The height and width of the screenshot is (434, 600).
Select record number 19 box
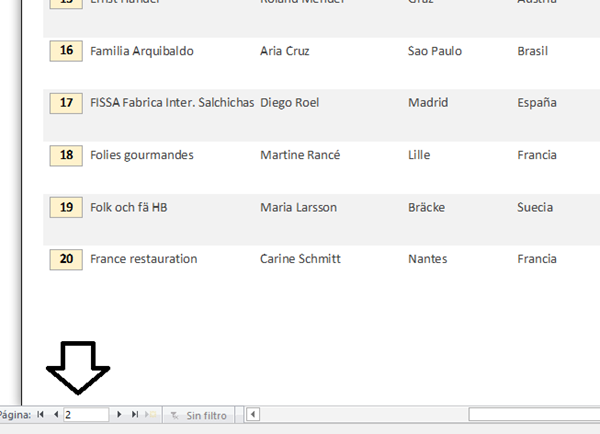(x=66, y=207)
